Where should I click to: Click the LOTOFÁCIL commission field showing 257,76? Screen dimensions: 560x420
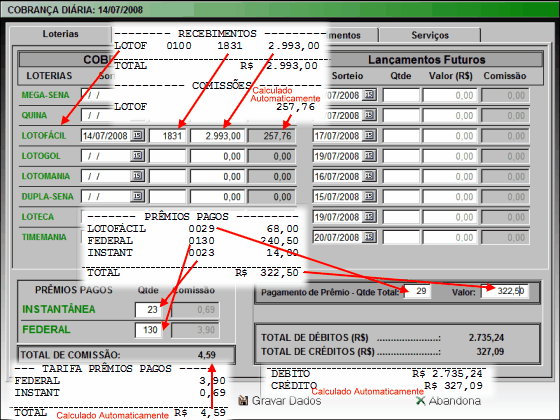[x=272, y=136]
